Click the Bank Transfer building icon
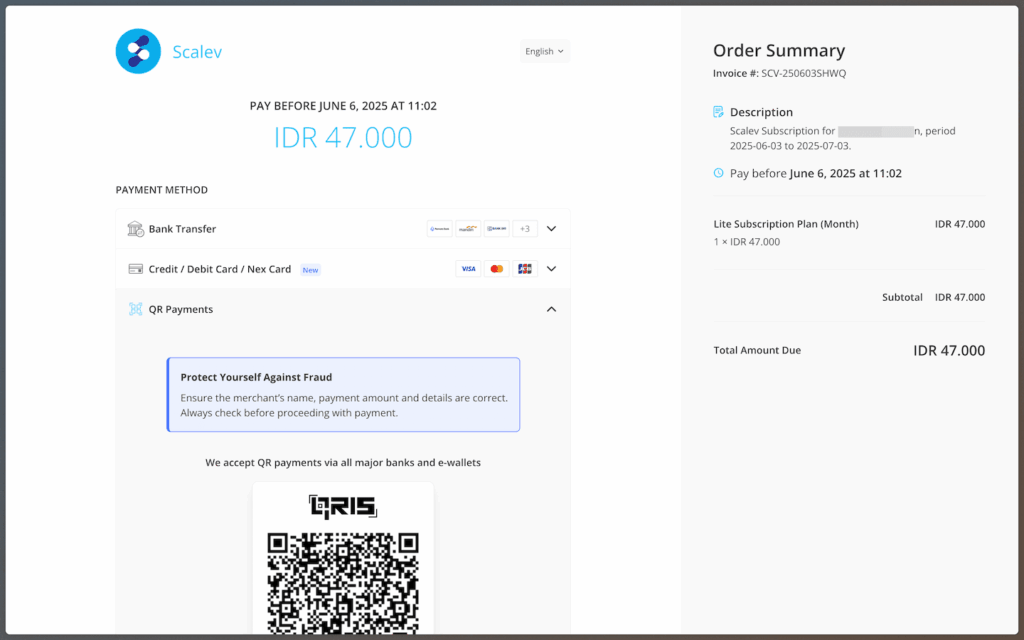This screenshot has height=640, width=1024. 135,229
